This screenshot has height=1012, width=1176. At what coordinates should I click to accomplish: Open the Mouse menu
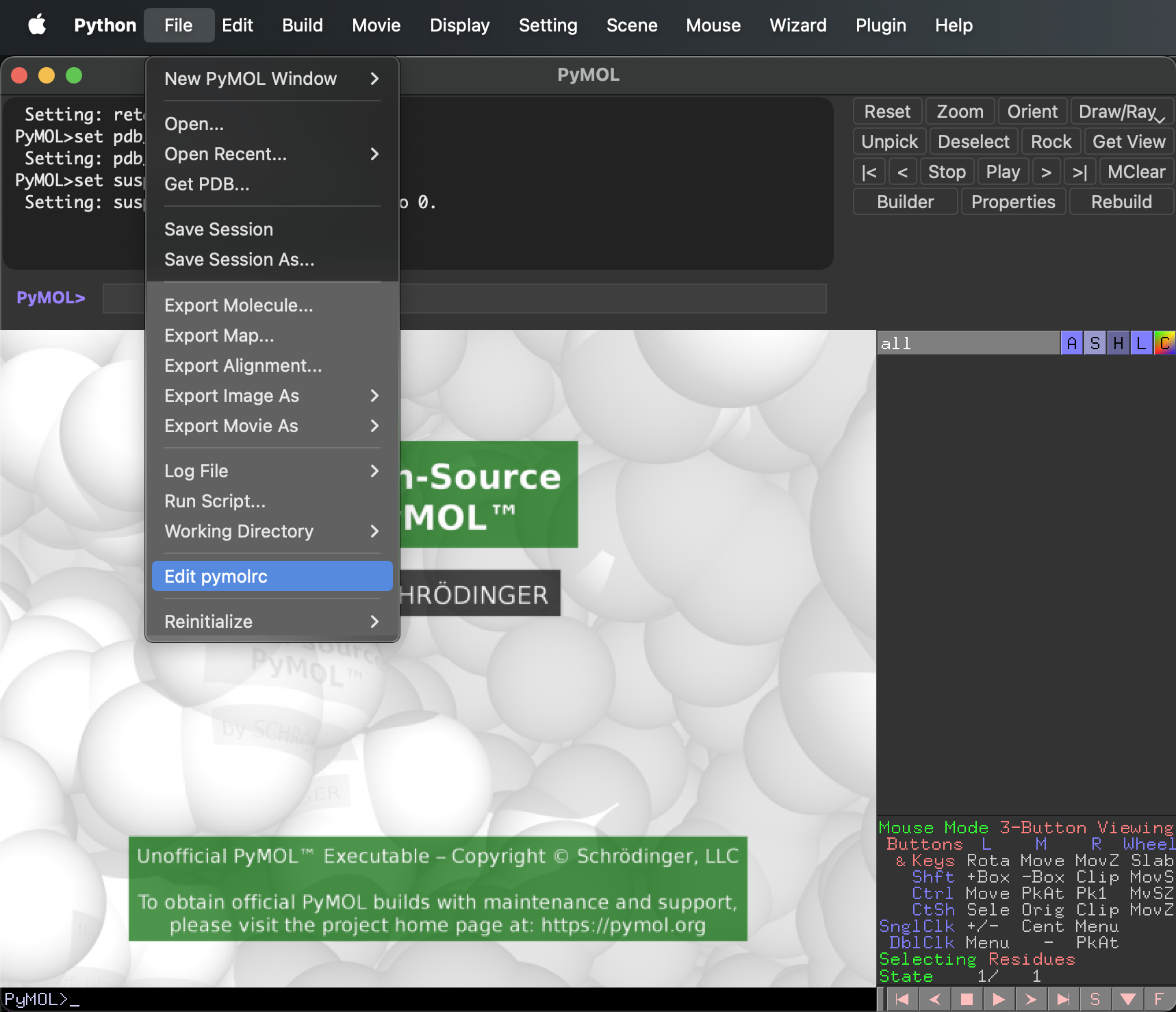click(x=713, y=25)
